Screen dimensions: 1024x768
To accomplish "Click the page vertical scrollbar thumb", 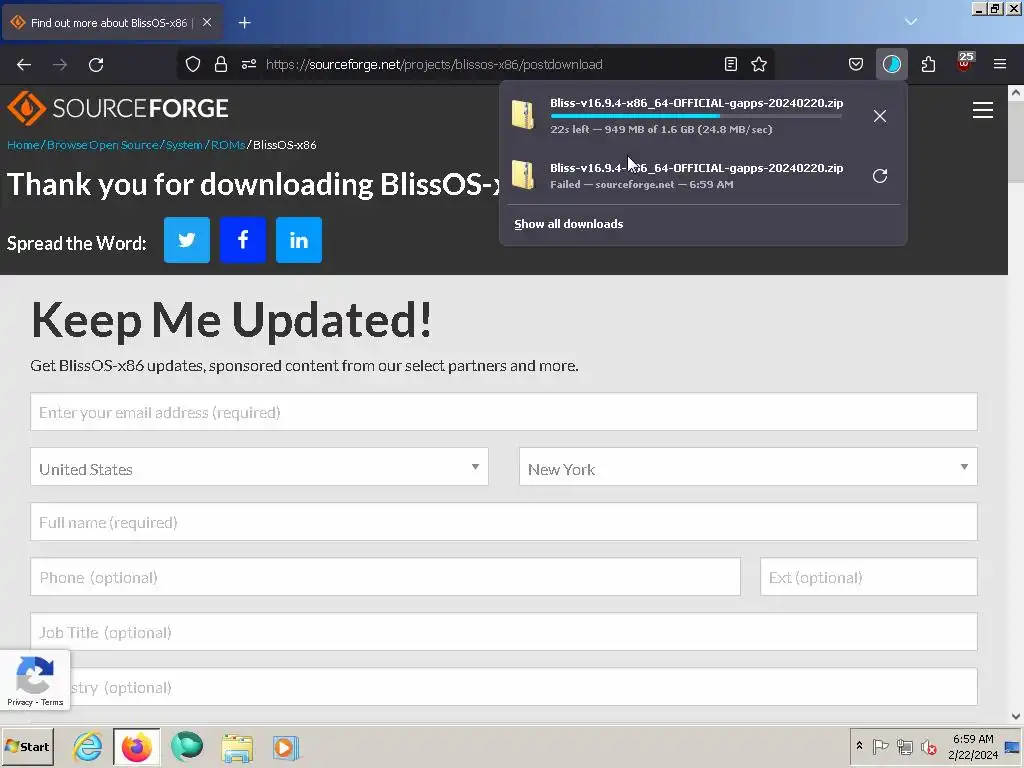I will point(1016,144).
